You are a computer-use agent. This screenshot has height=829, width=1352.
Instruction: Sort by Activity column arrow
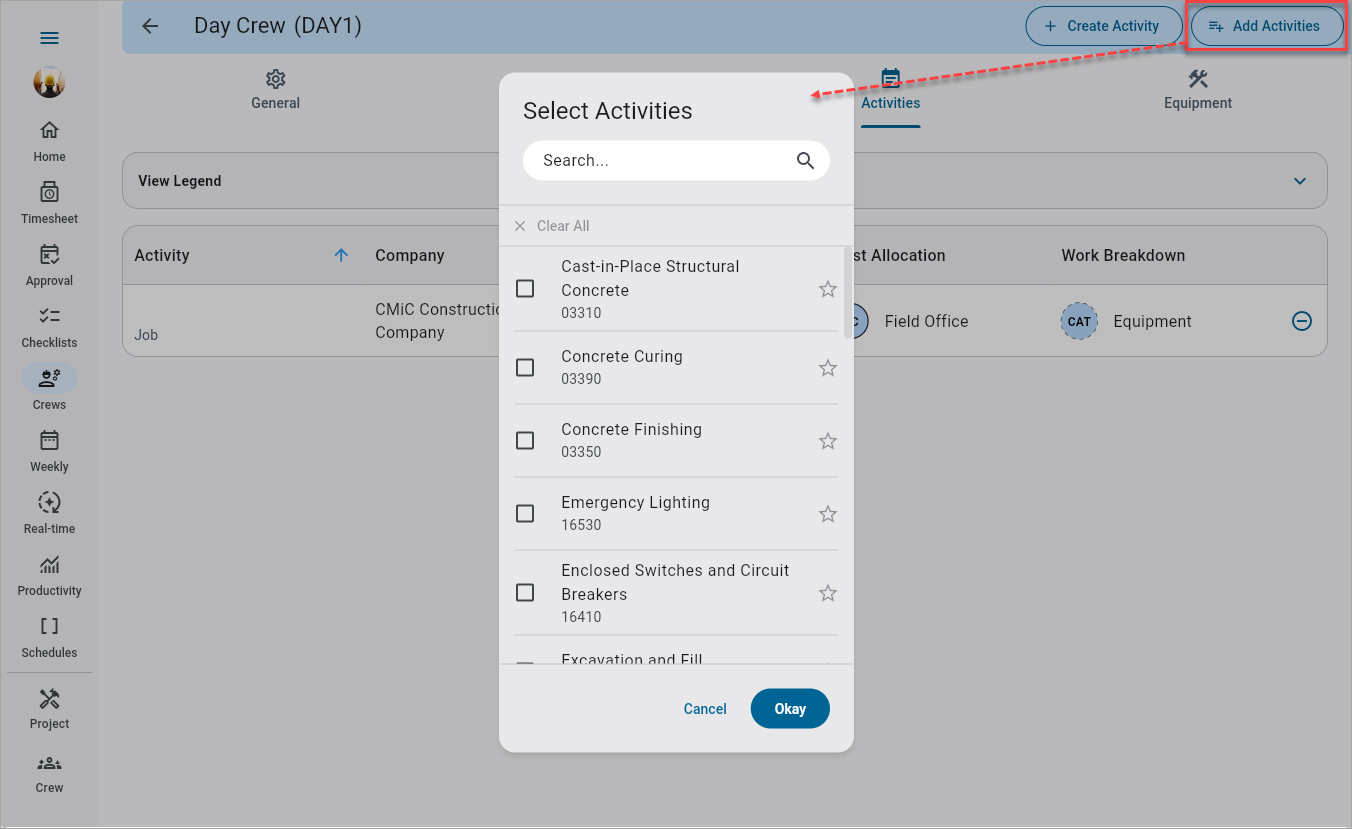(341, 255)
